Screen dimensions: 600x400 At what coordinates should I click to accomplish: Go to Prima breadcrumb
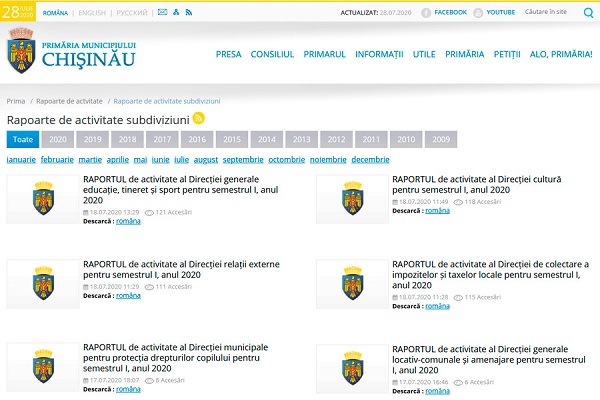[x=16, y=101]
